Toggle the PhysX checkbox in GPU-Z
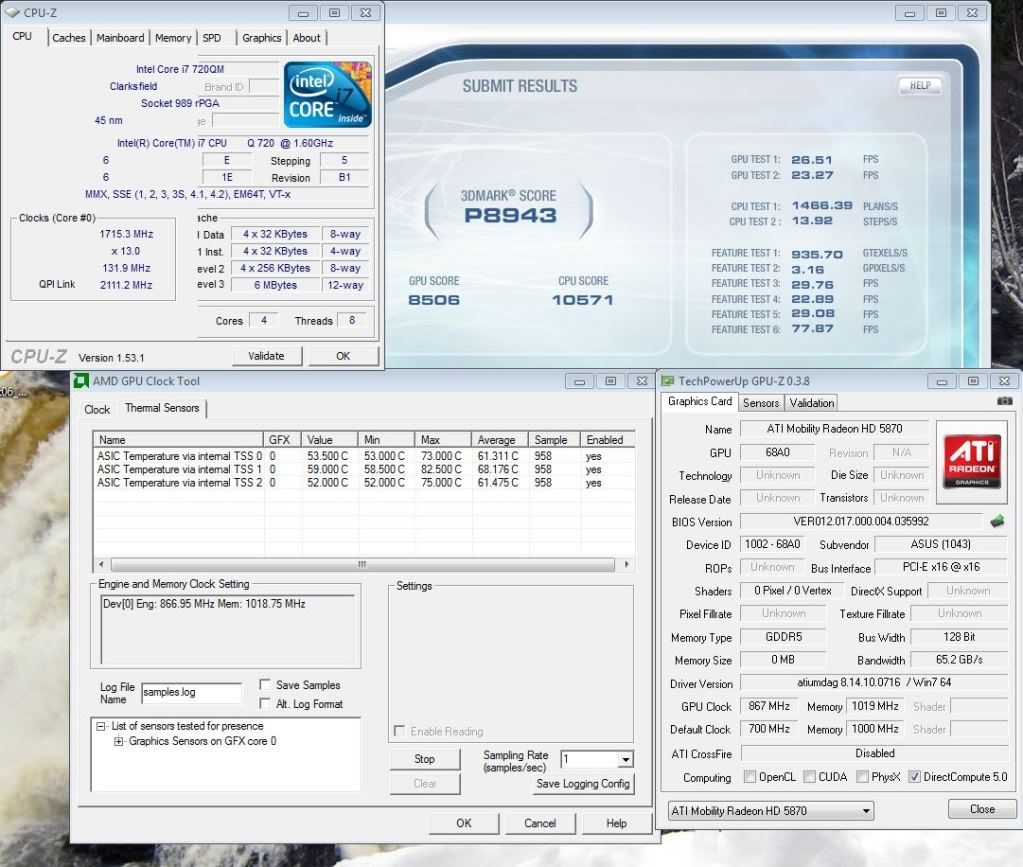This screenshot has width=1023, height=867. [863, 776]
